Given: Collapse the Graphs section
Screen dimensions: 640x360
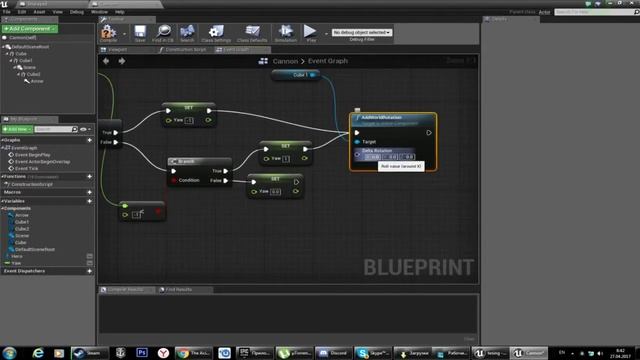Looking at the screenshot, I should [2, 140].
